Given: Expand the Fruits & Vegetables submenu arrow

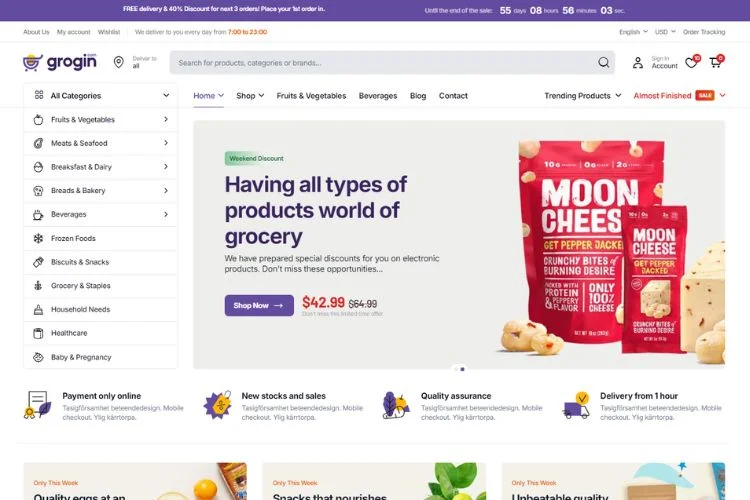Looking at the screenshot, I should tap(166, 119).
